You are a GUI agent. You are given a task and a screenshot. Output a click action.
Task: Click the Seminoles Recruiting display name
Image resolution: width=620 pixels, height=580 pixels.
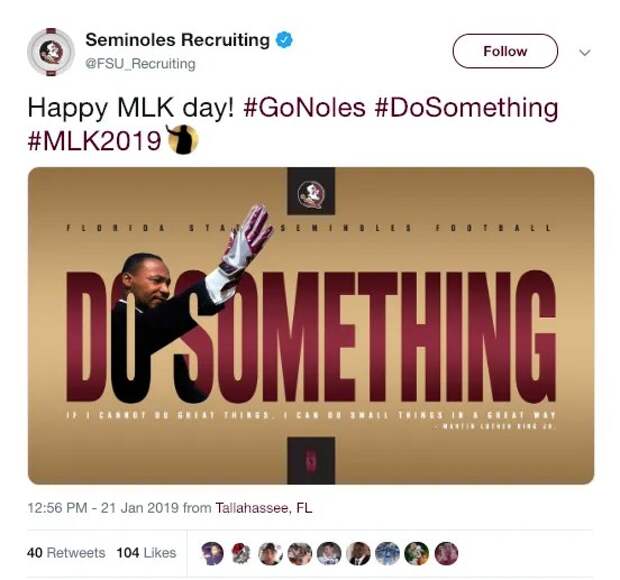[178, 40]
